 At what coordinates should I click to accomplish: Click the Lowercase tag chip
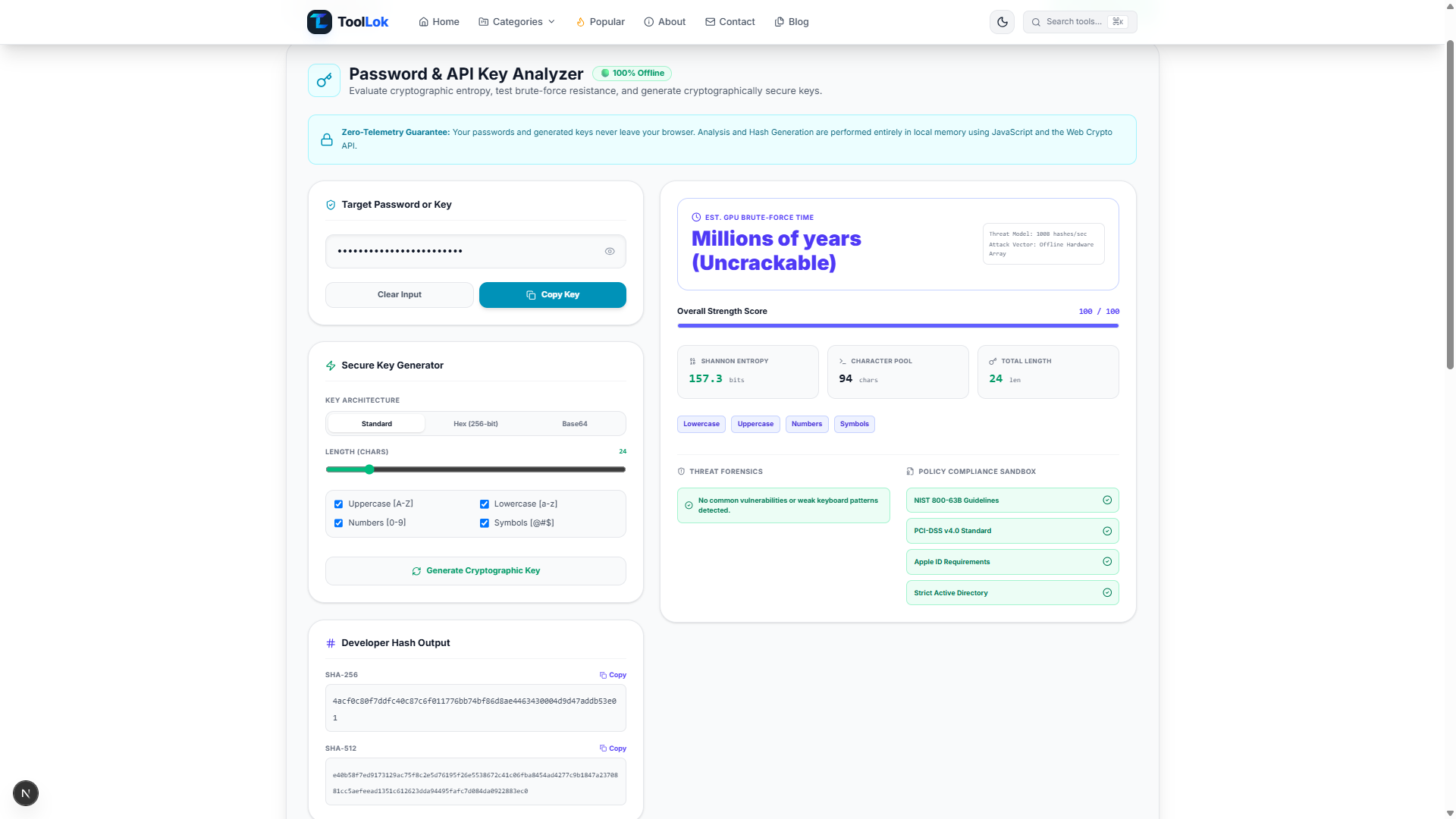click(701, 425)
